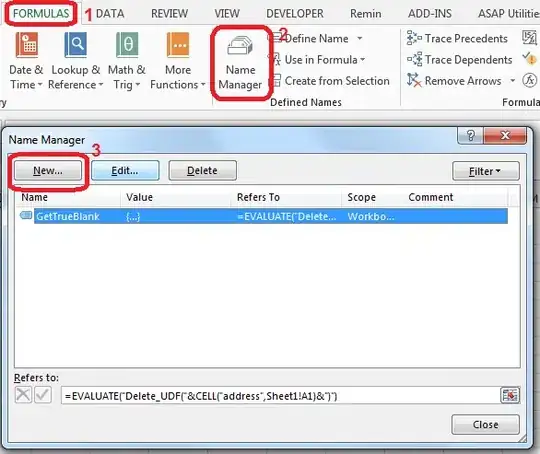Click Trace Precedents
This screenshot has height=454, width=540.
pos(457,38)
